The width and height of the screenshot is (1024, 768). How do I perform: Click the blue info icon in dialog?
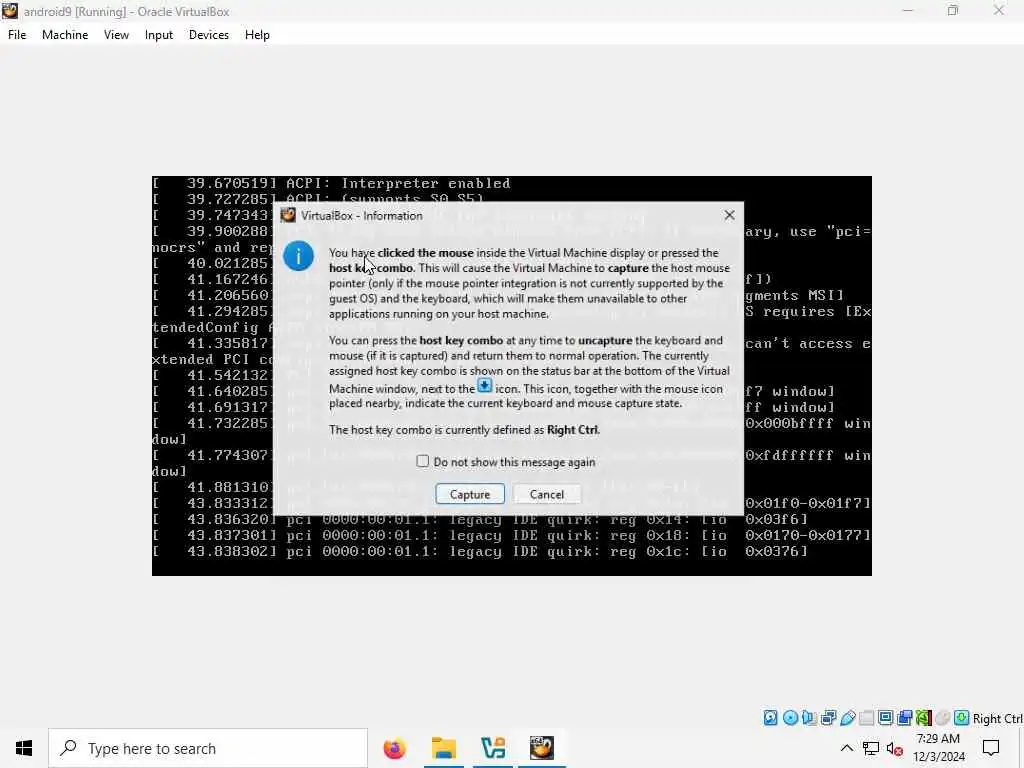(298, 256)
